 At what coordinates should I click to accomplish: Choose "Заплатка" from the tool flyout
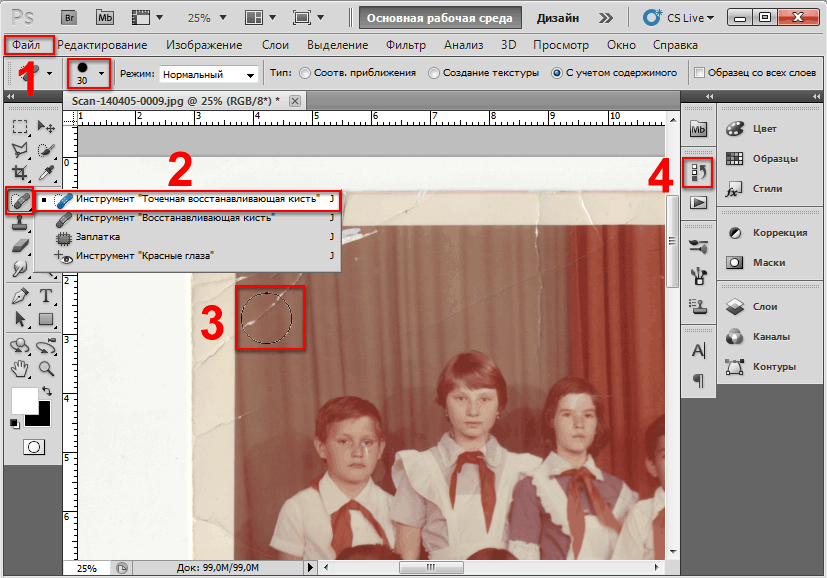(187, 237)
